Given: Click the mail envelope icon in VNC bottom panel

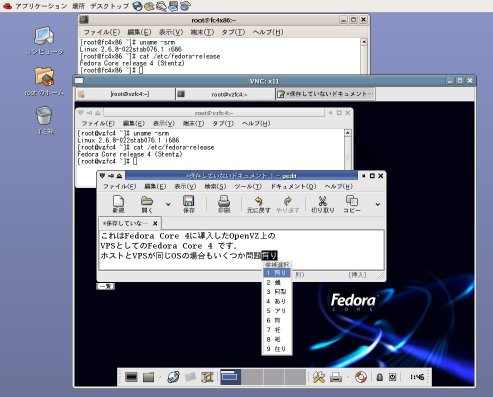Looking at the screenshot, I should point(190,377).
